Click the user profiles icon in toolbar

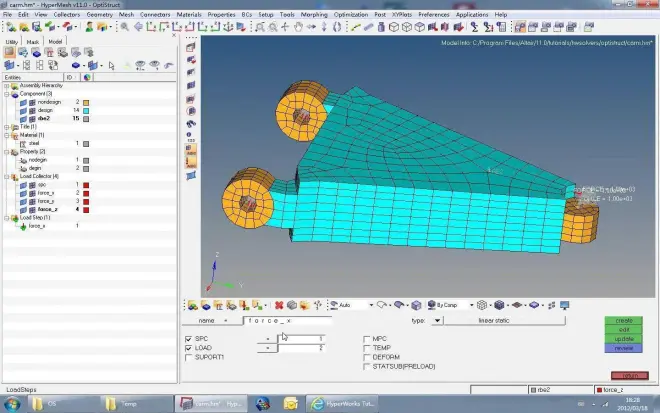[x=91, y=27]
